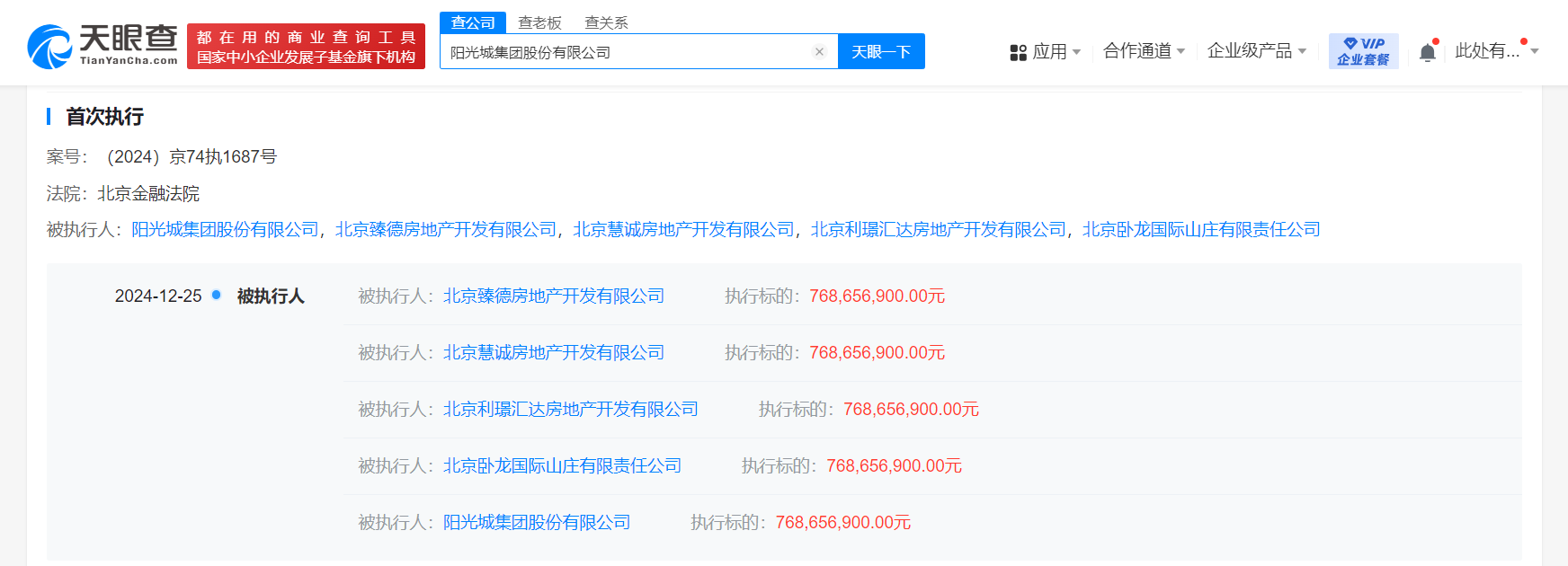Open 北京慧诚房地产开发有限公司 in the timeline row
Screen dimensions: 1568x566
(x=554, y=353)
